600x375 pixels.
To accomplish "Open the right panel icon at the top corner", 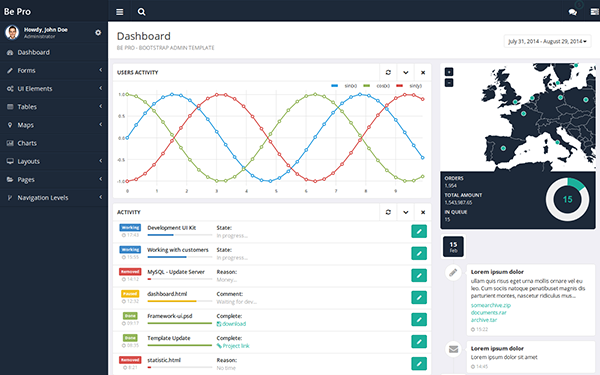I will pyautogui.click(x=595, y=12).
